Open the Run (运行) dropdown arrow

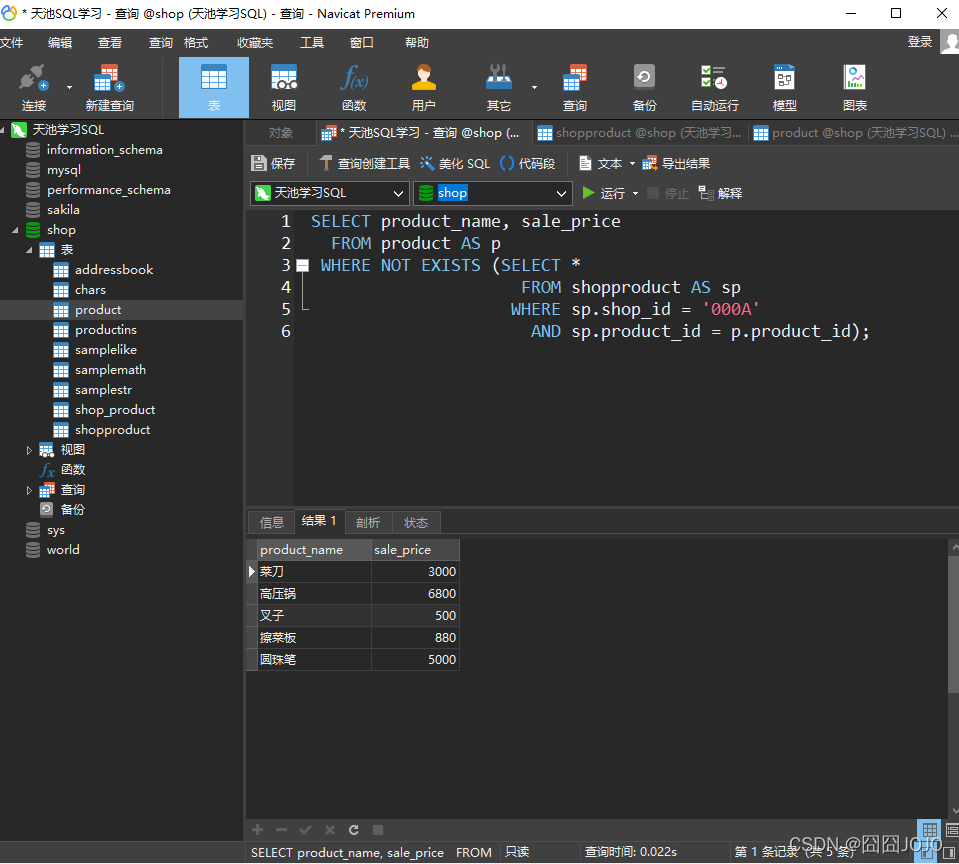tap(635, 193)
